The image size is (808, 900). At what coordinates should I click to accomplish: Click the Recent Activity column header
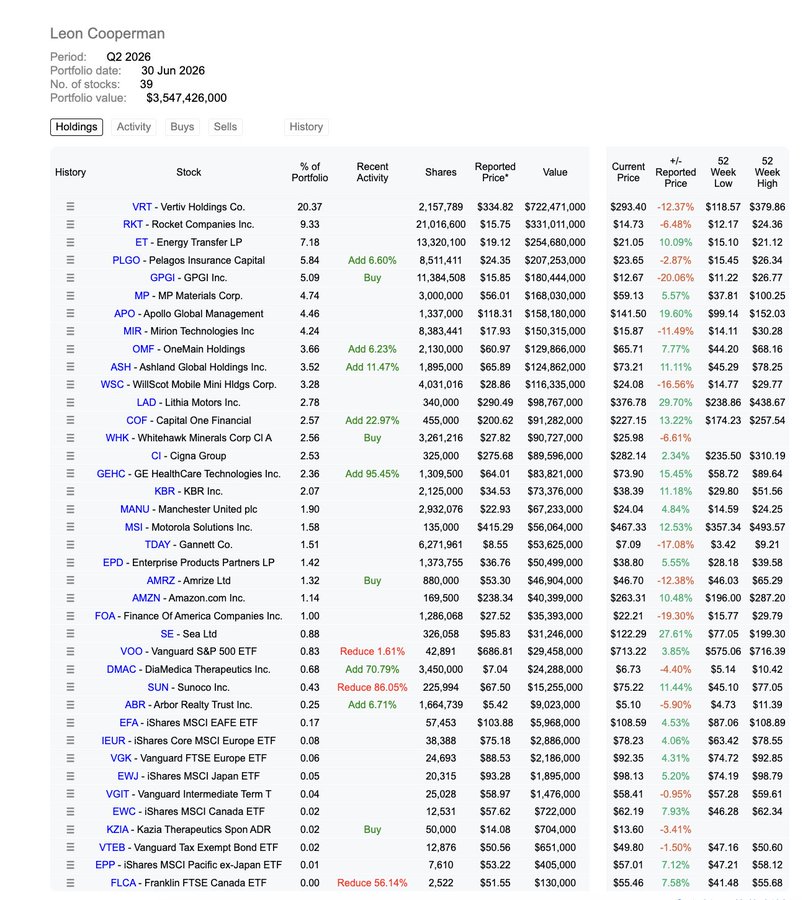tap(372, 172)
